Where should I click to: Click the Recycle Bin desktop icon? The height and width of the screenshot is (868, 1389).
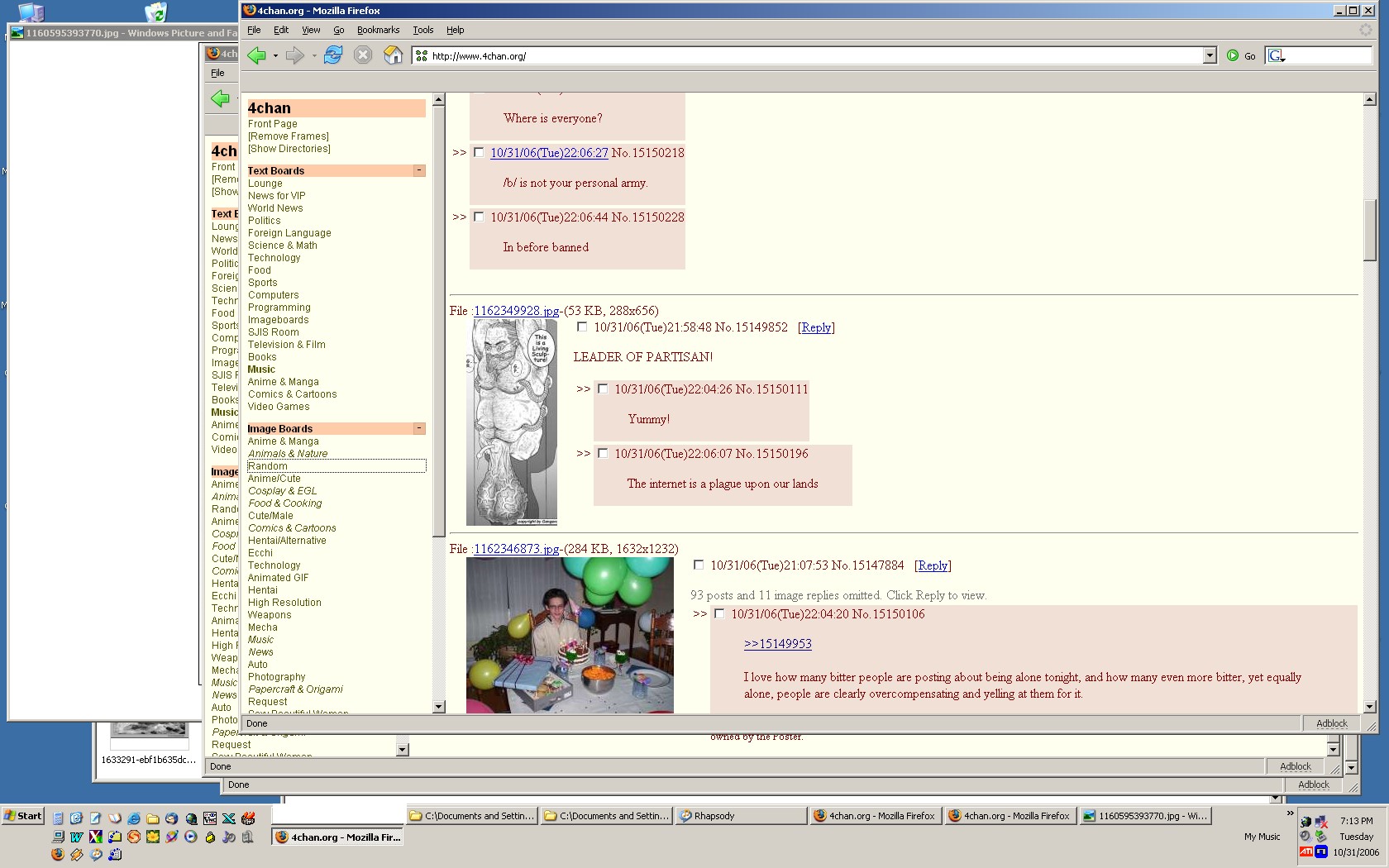coord(155,12)
